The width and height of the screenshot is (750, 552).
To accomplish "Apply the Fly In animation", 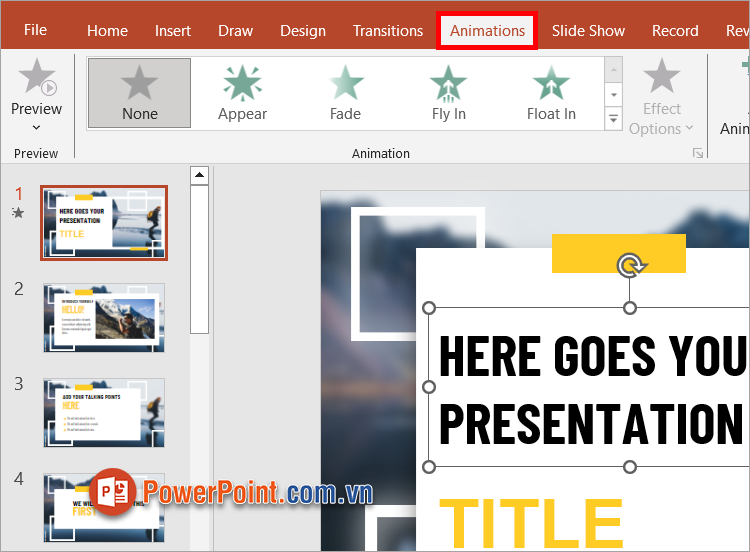I will pos(448,93).
